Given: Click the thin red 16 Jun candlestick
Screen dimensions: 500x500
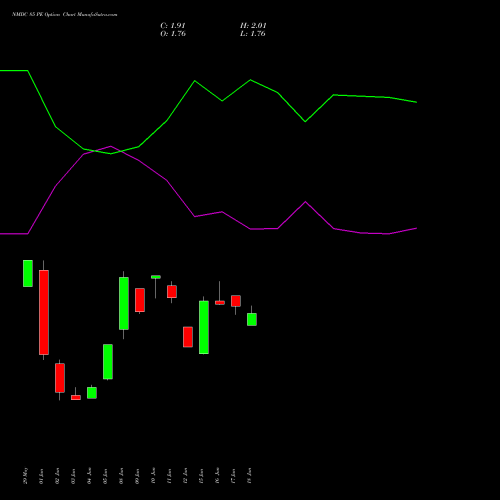Looking at the screenshot, I should (220, 303).
